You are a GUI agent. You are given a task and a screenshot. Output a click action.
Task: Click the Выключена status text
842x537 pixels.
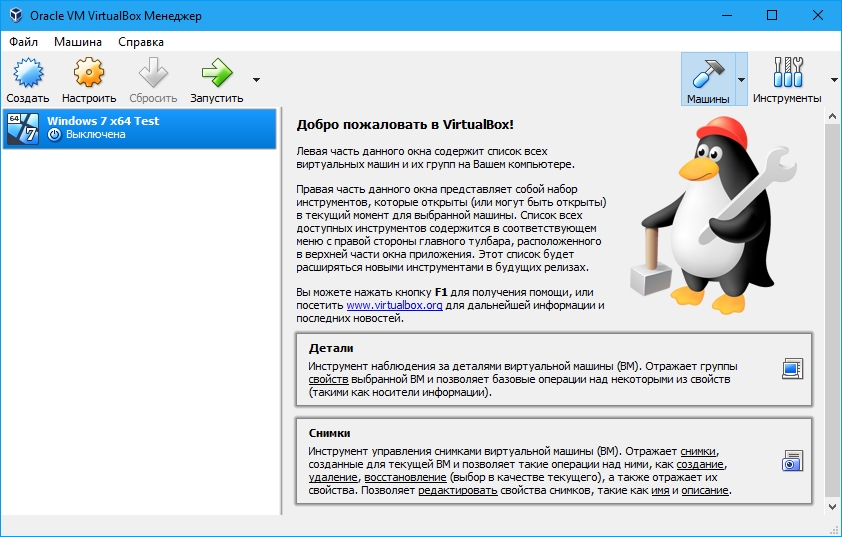pos(96,135)
